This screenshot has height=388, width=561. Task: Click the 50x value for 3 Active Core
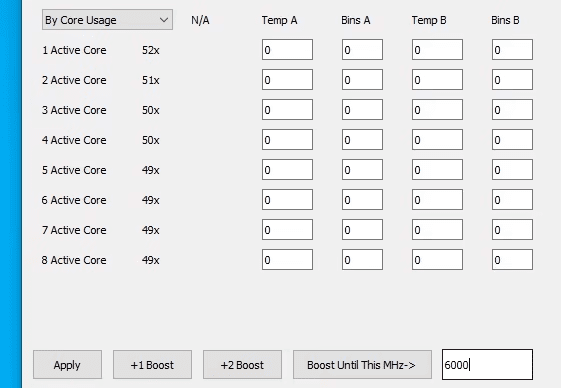point(151,110)
